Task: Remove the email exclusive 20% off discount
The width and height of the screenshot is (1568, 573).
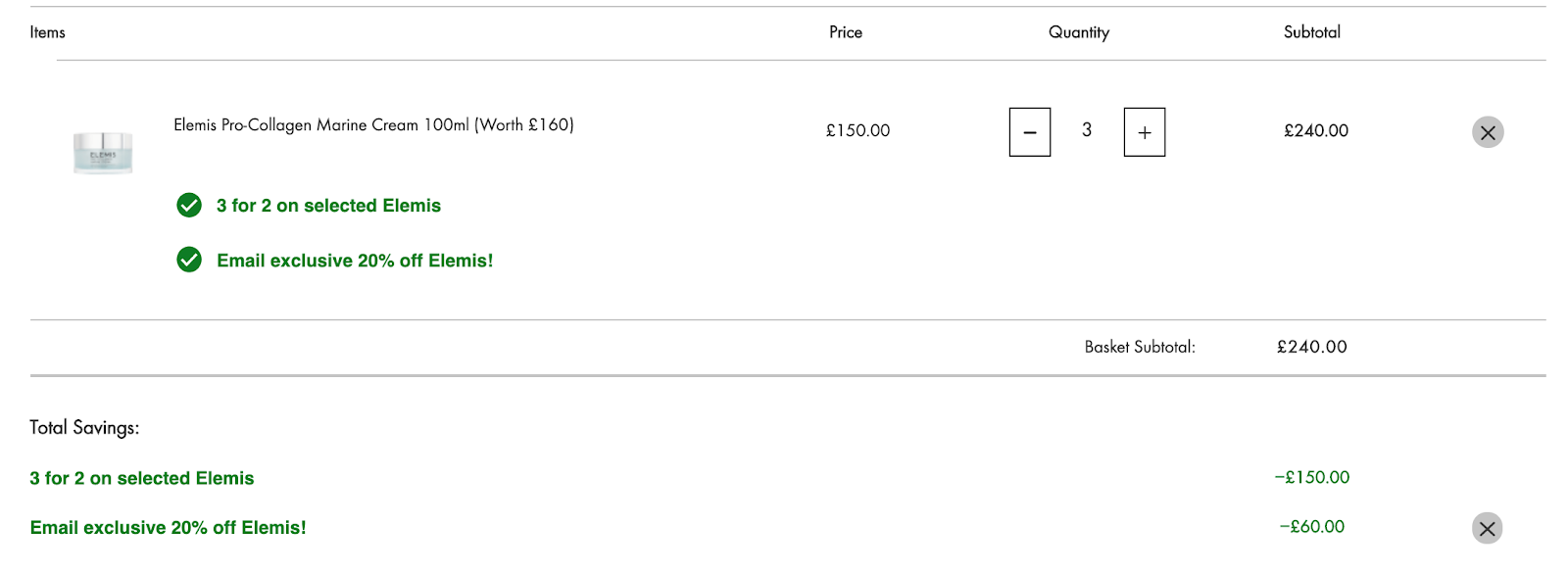Action: click(1487, 529)
